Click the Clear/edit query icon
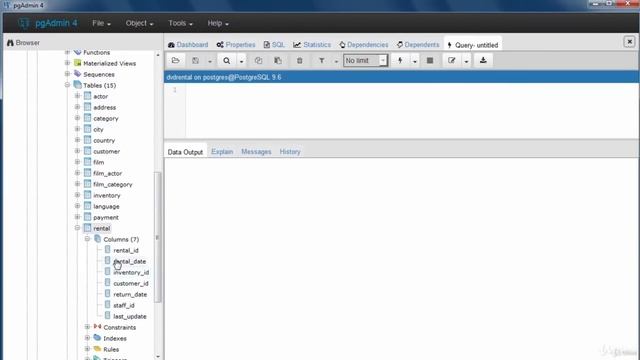The width and height of the screenshot is (640, 360). [451, 61]
